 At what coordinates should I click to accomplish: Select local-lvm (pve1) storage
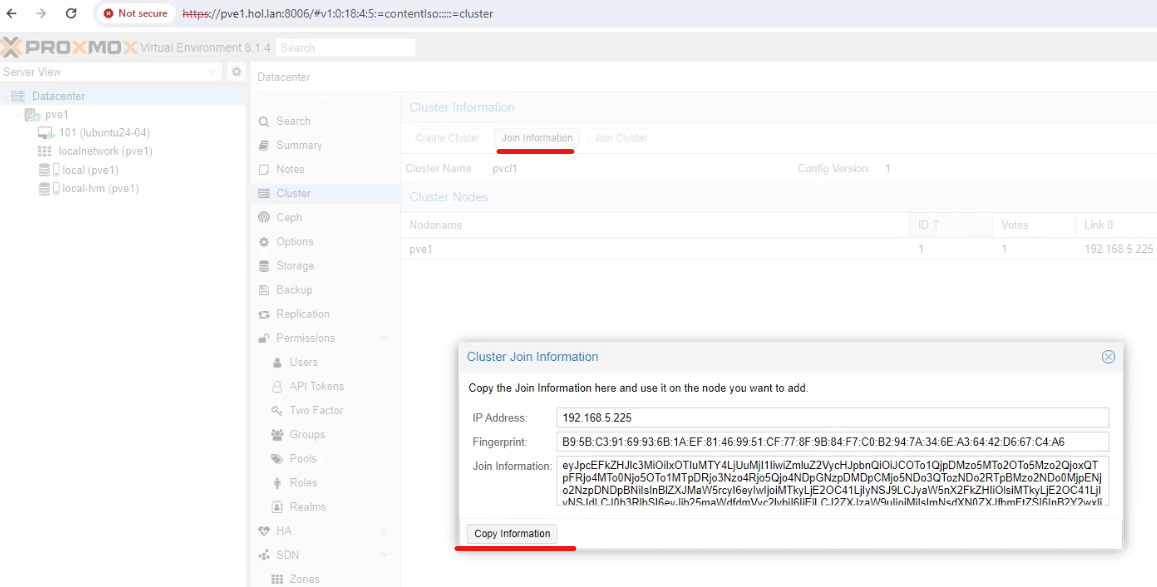click(100, 188)
